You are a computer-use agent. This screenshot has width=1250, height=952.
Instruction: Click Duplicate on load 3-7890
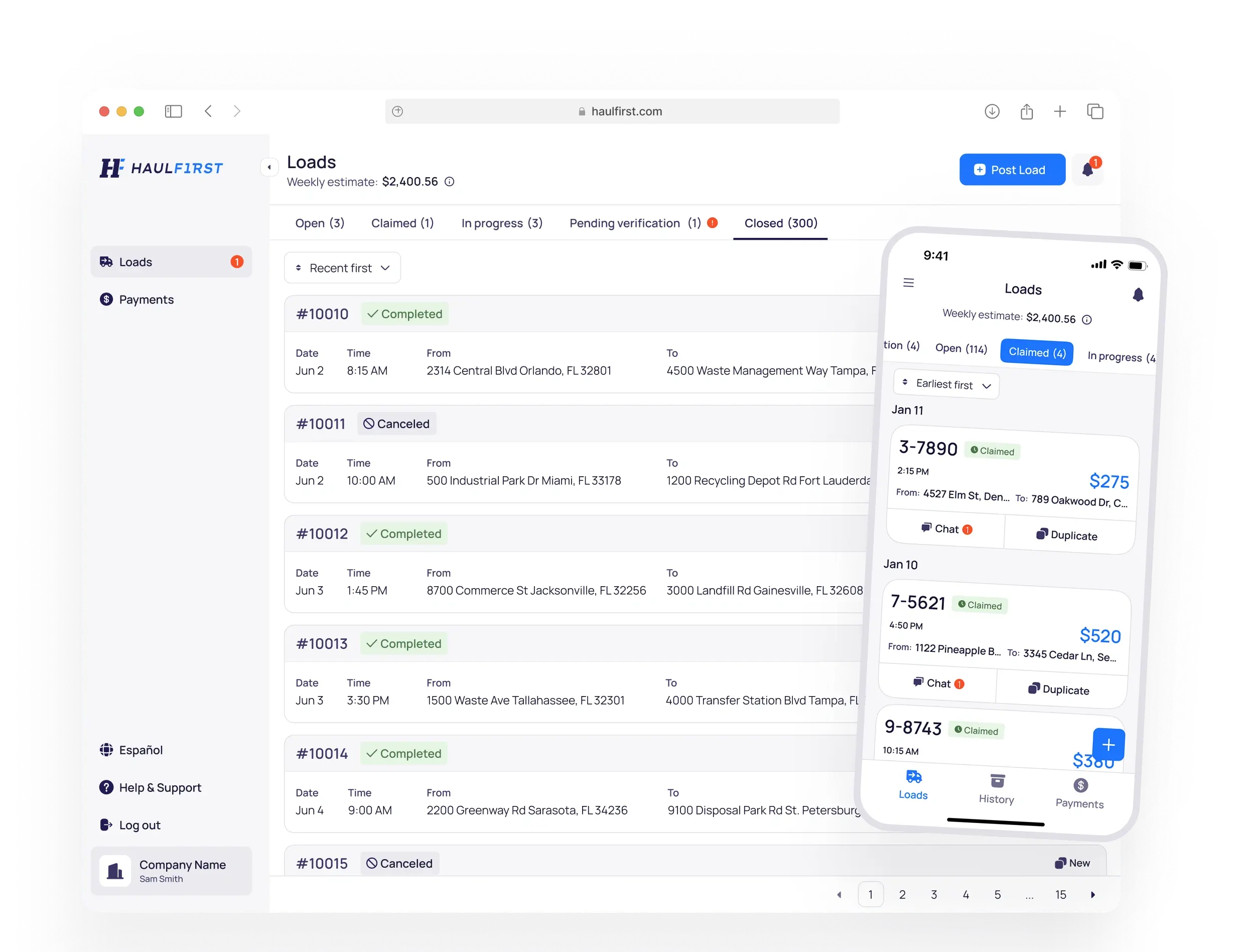[1067, 535]
